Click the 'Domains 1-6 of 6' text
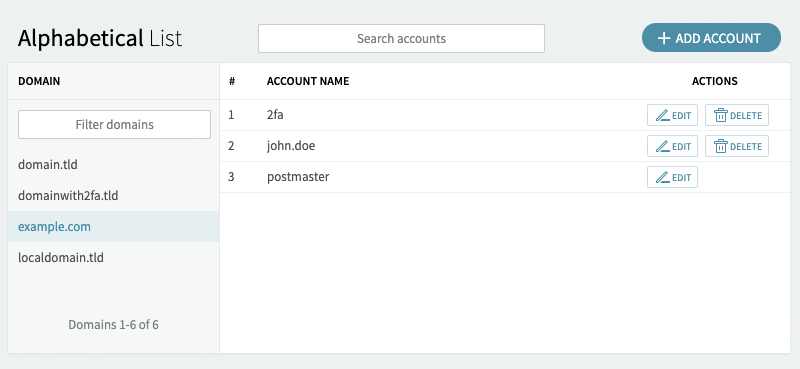This screenshot has width=800, height=369. tap(113, 325)
